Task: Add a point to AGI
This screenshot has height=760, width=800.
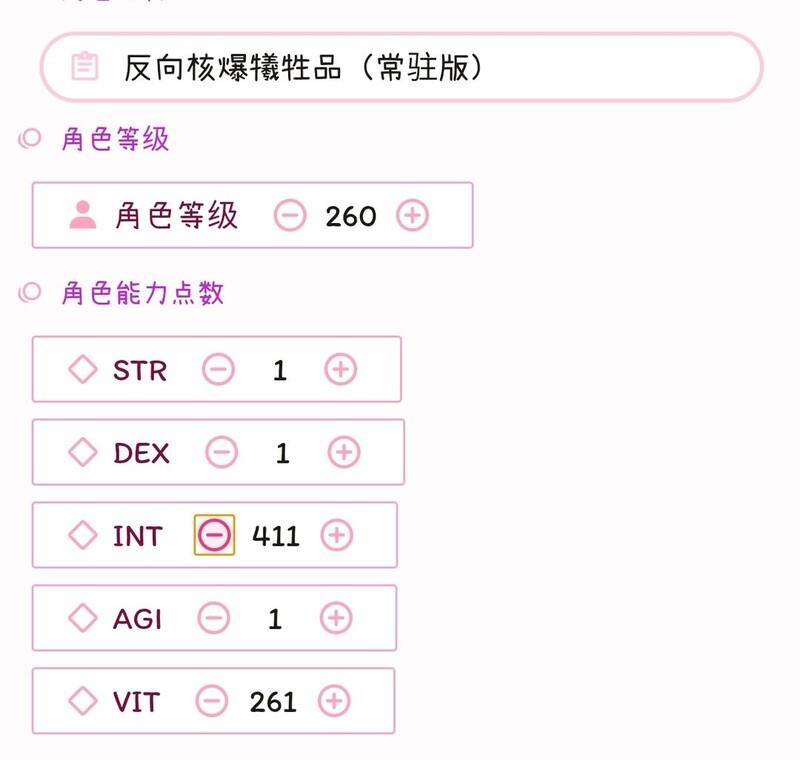Action: [336, 618]
